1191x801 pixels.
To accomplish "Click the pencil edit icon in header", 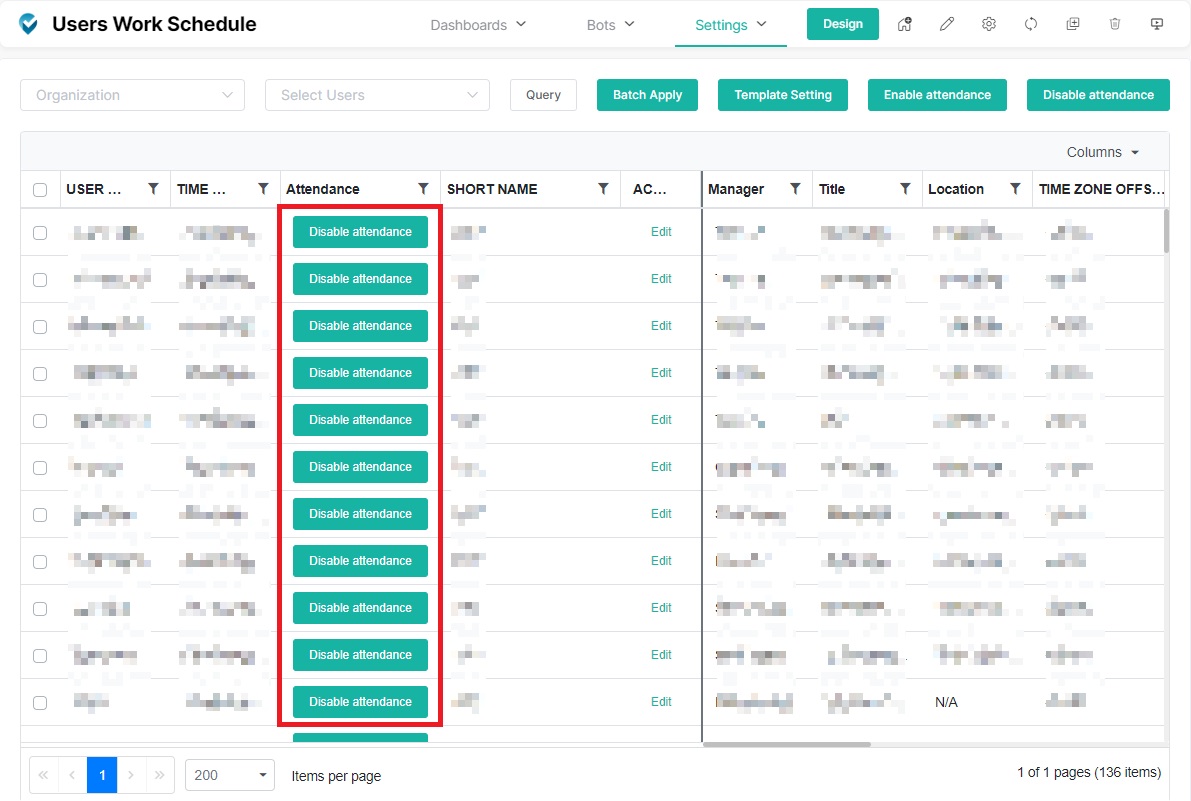I will 947,24.
